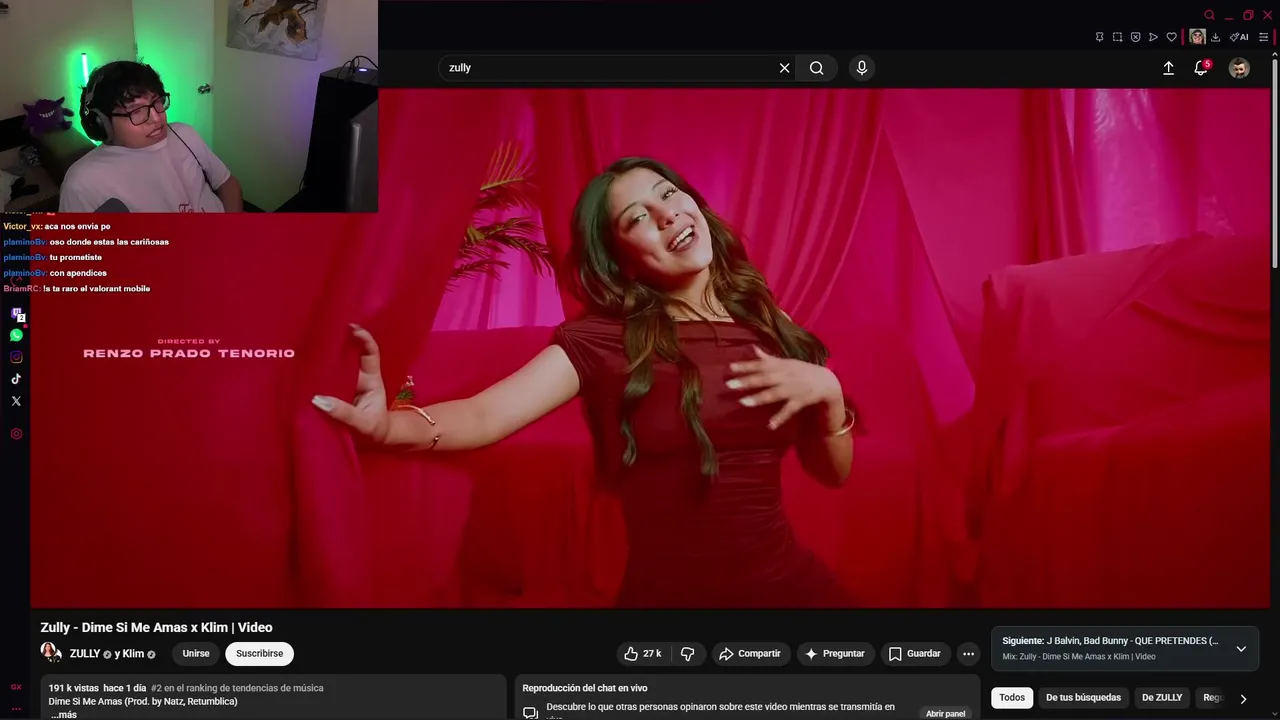Click the send/flow arrow icon
The width and height of the screenshot is (1280, 720).
coord(1153,37)
